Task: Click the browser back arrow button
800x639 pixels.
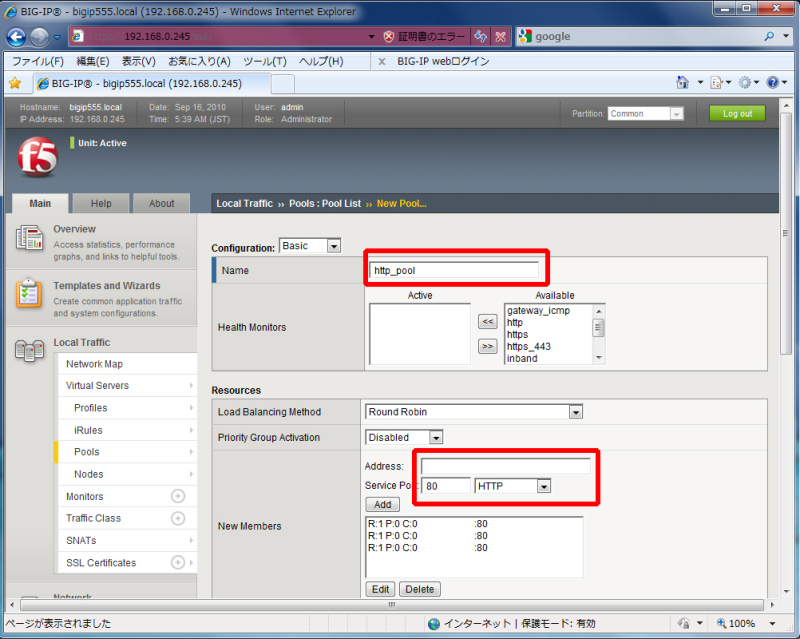Action: click(17, 37)
